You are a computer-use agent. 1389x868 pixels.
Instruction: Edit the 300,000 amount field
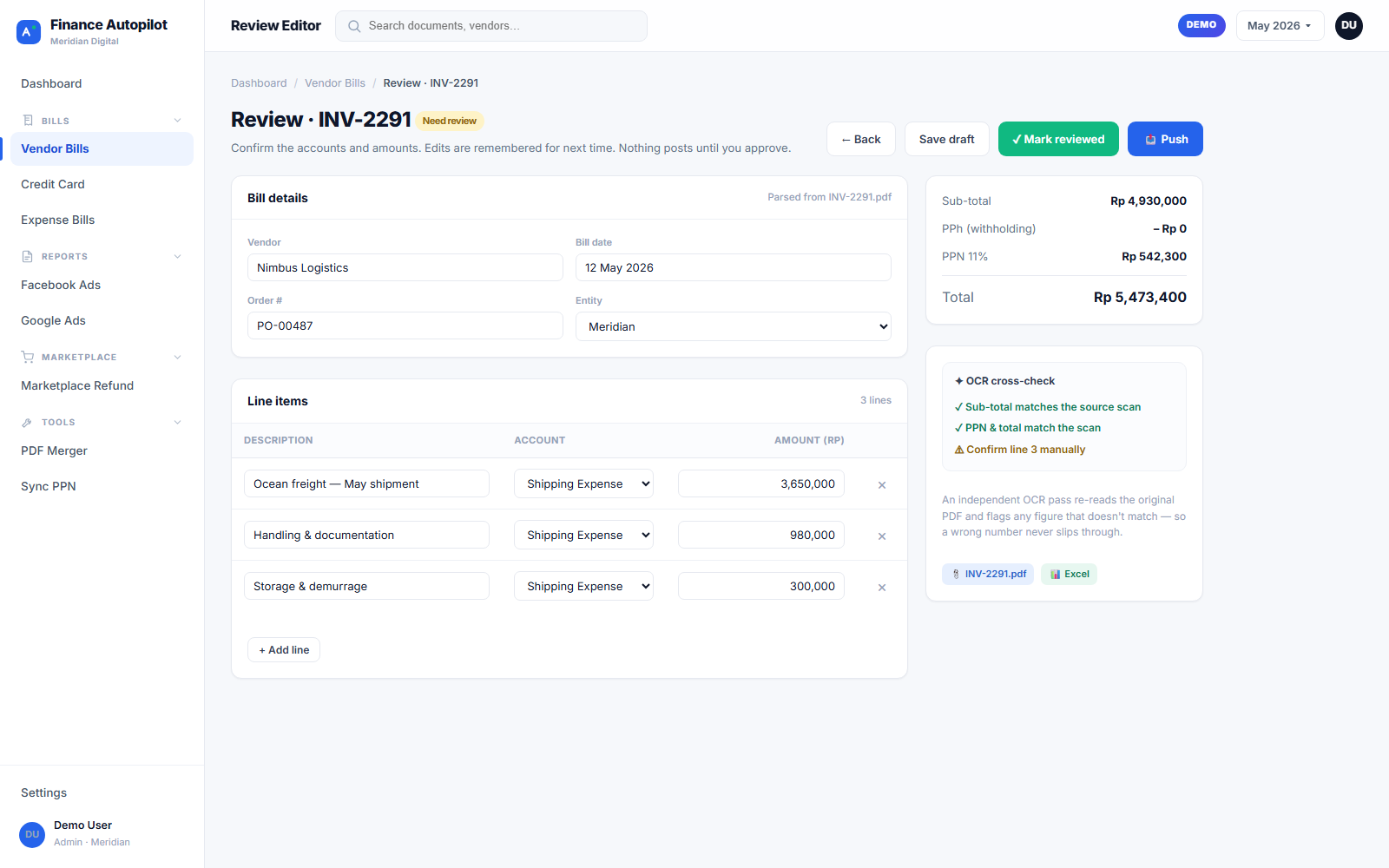pos(761,586)
